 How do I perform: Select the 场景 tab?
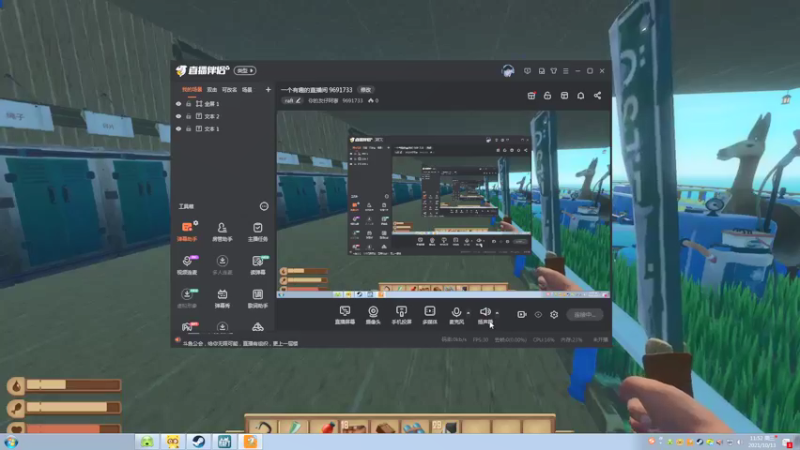247,90
